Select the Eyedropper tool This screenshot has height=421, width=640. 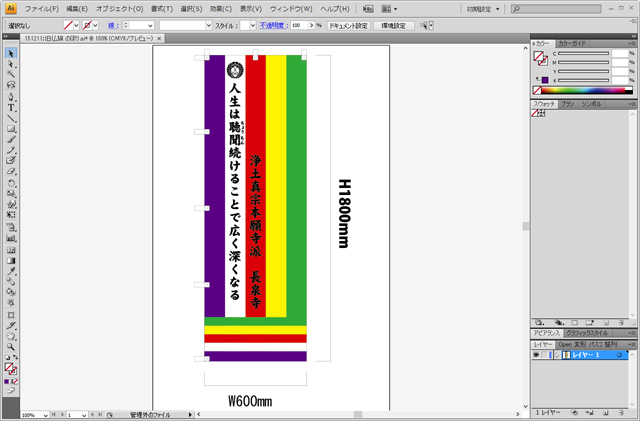pos(11,271)
